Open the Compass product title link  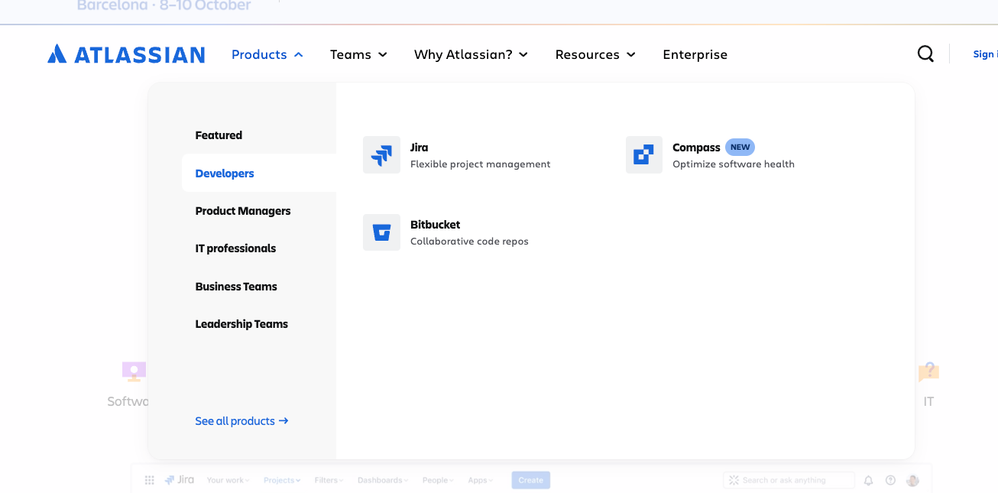pyautogui.click(x=696, y=148)
